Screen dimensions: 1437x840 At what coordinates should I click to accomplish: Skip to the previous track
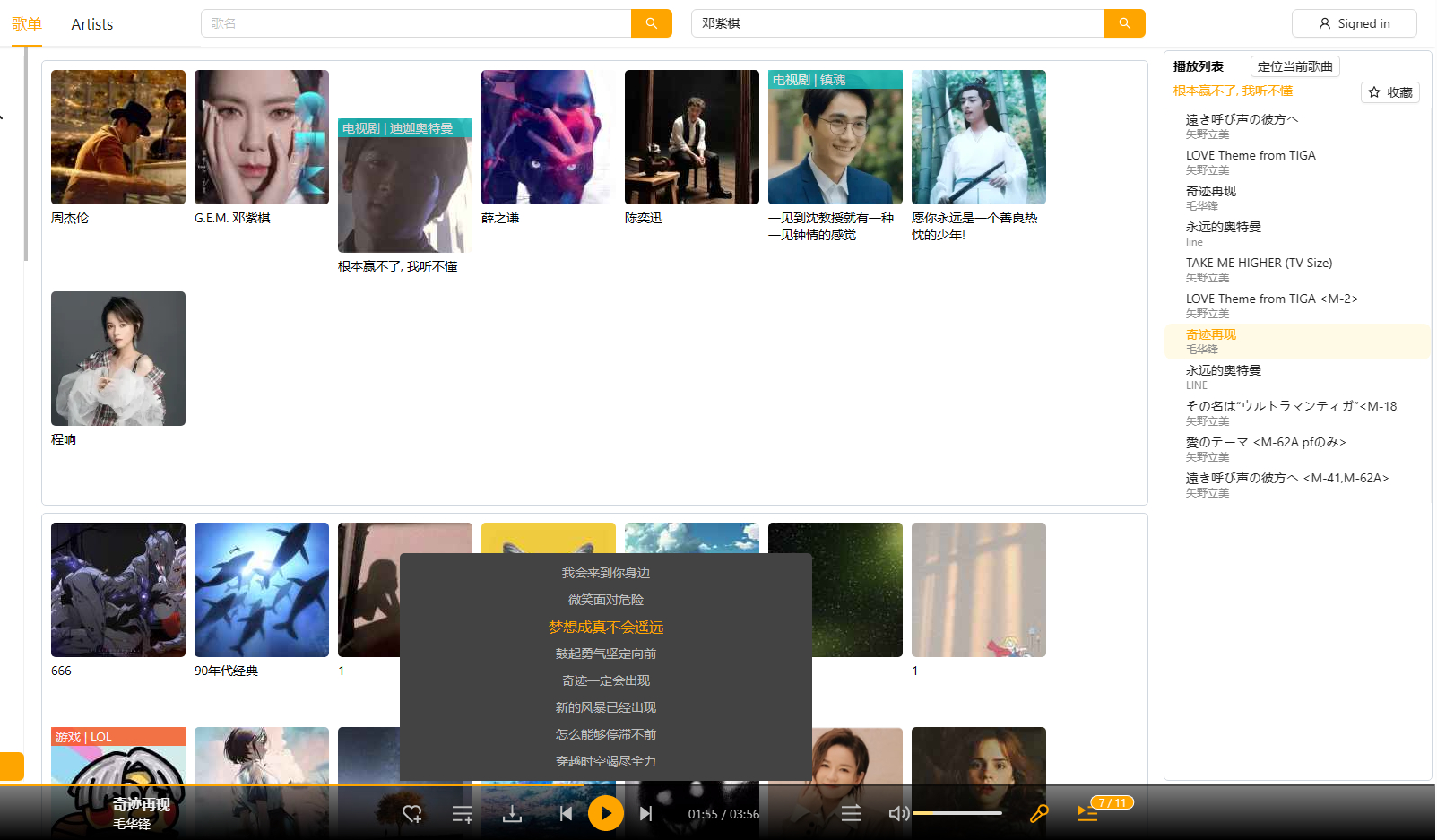tap(566, 814)
